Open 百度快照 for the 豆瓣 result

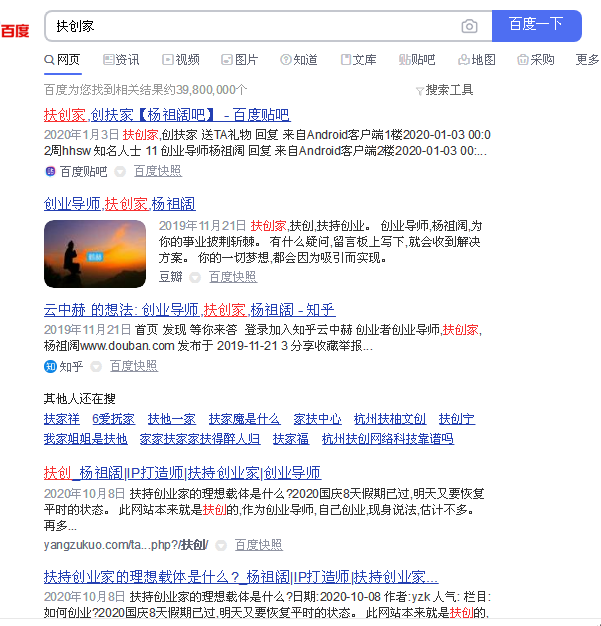pos(233,277)
